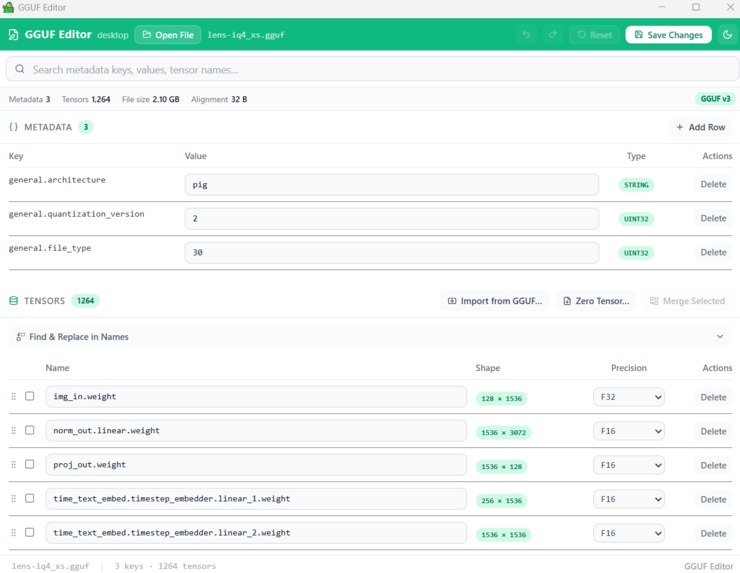The height and width of the screenshot is (573, 740).
Task: Click the drag handle for img_in.weight row
Action: click(x=14, y=396)
